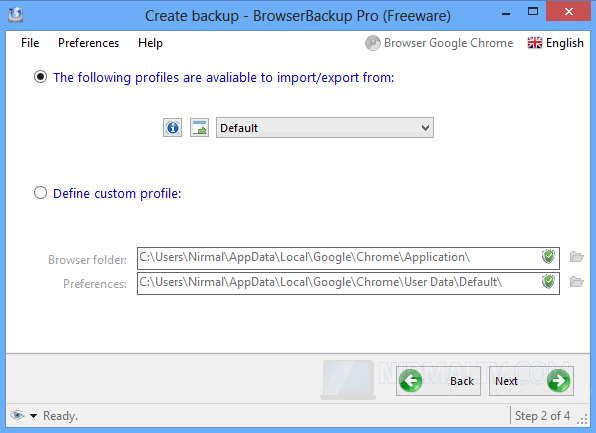
Task: Maximize the BrowserBackup window
Action: (533, 12)
